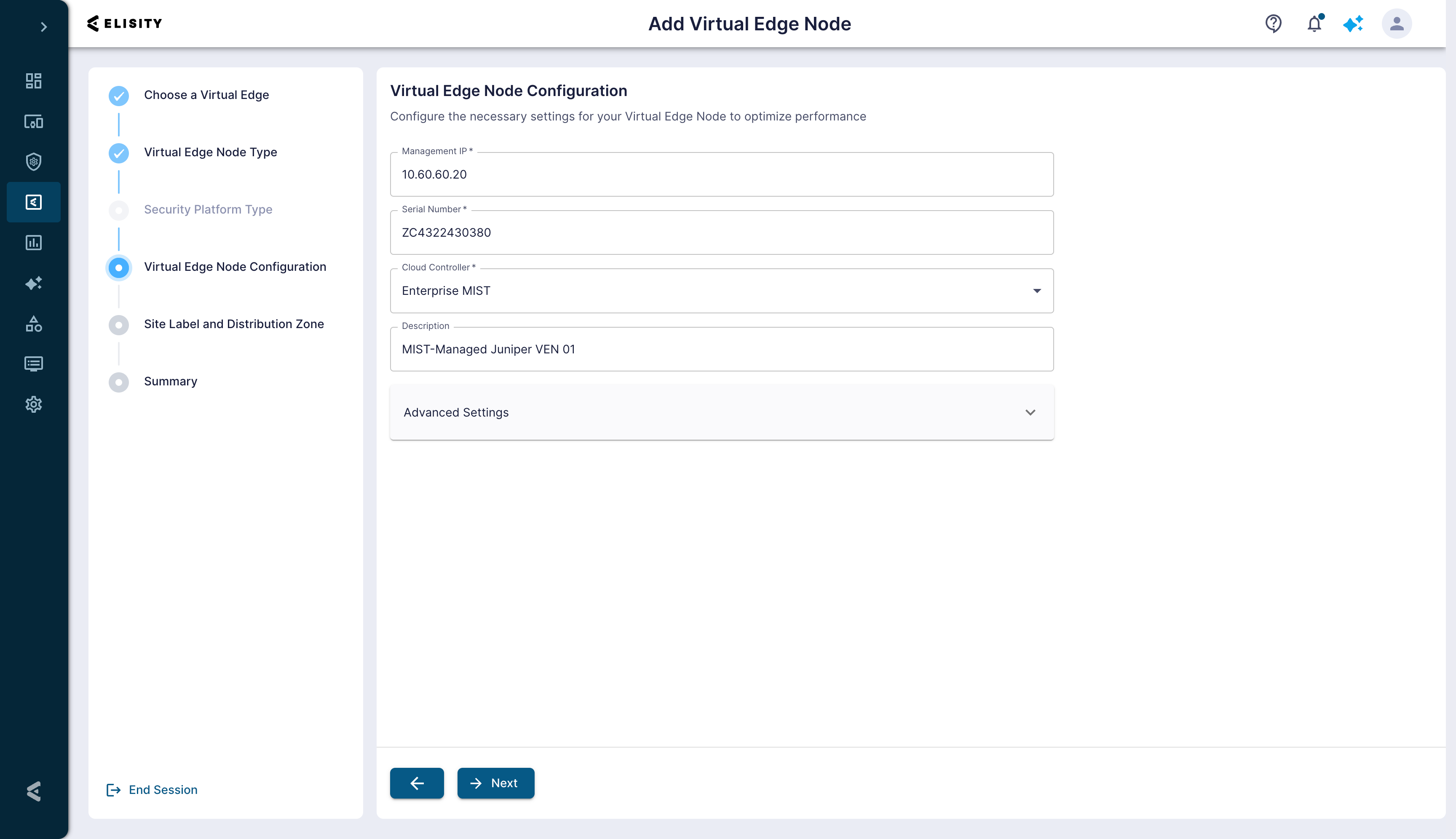Open the Virtual Edge icon in sidebar
The image size is (1456, 839).
[x=33, y=202]
